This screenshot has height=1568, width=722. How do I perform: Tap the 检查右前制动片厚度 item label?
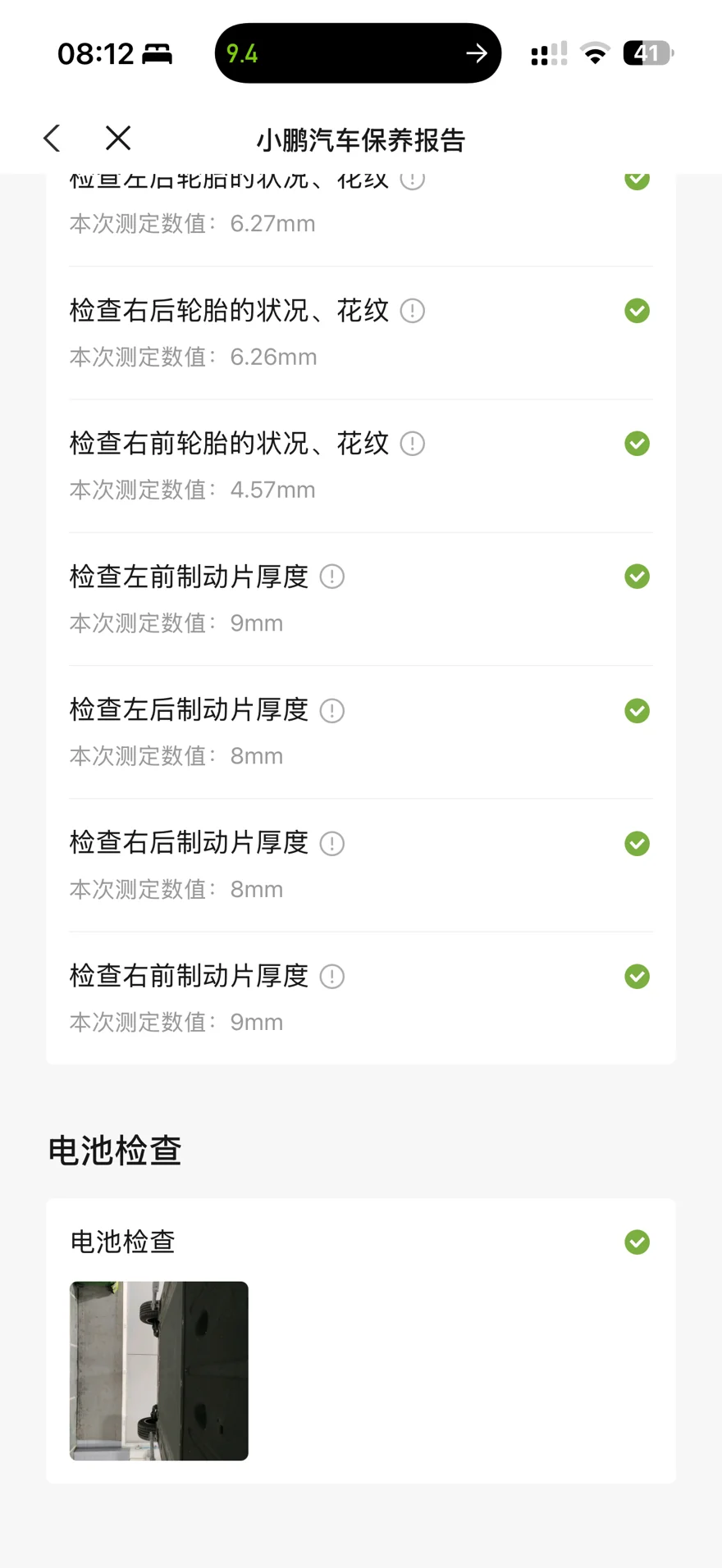[x=189, y=976]
